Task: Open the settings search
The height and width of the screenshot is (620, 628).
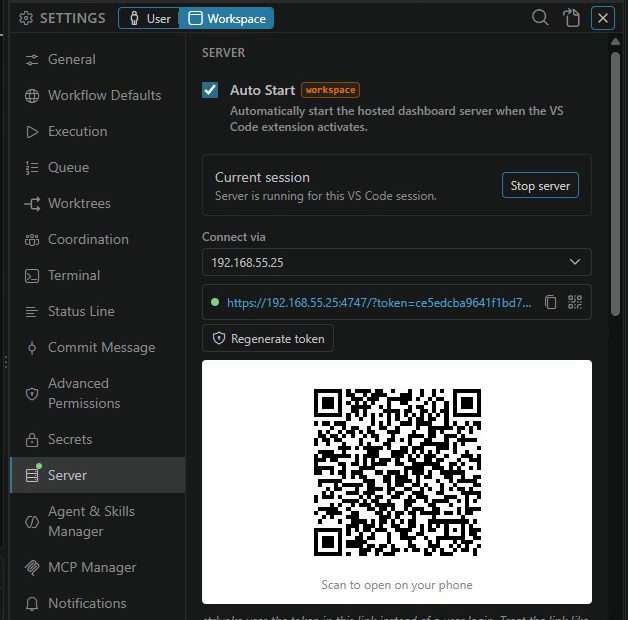Action: click(x=540, y=18)
